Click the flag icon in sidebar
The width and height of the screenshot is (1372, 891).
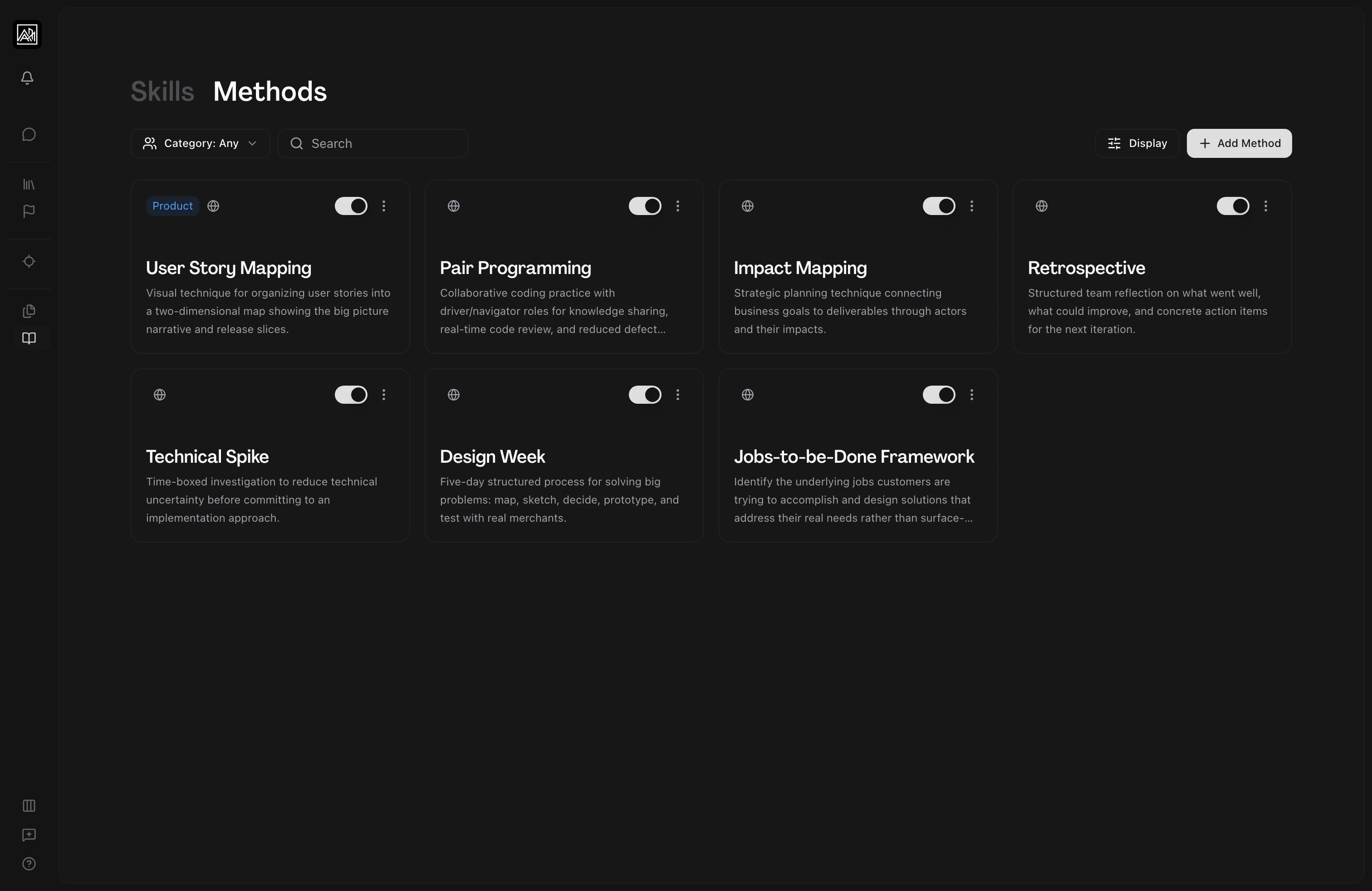29,211
